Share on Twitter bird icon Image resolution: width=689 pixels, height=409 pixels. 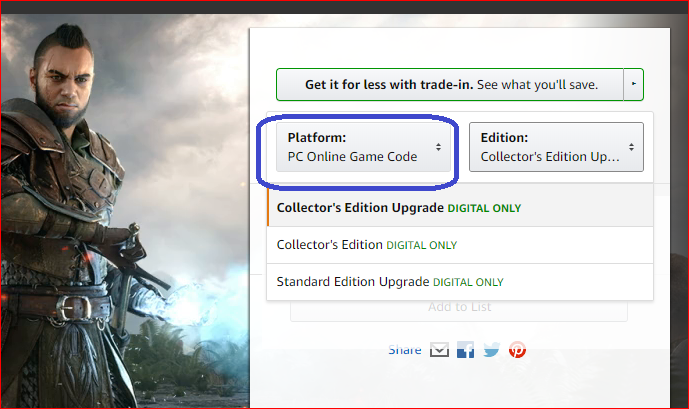(491, 350)
